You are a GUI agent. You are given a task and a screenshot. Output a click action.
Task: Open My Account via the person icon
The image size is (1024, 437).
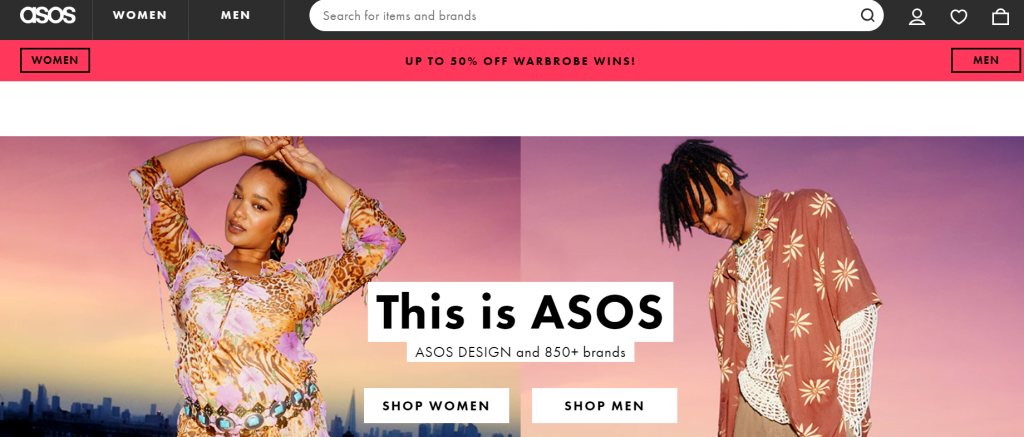tap(917, 17)
